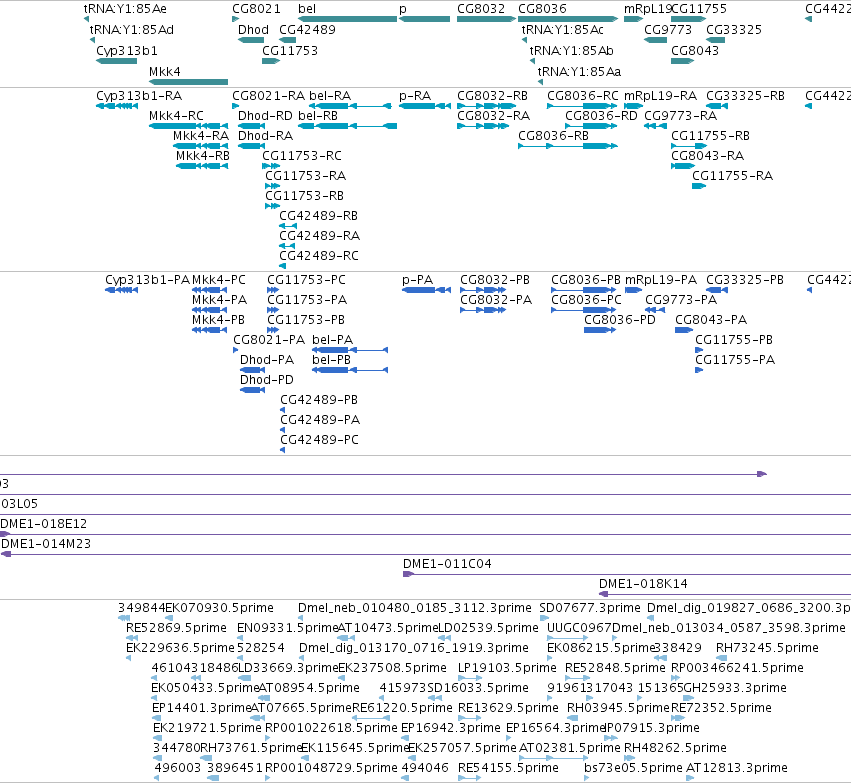The width and height of the screenshot is (851, 783).
Task: Click the CG8043 gene label in top track
Action: 695,50
